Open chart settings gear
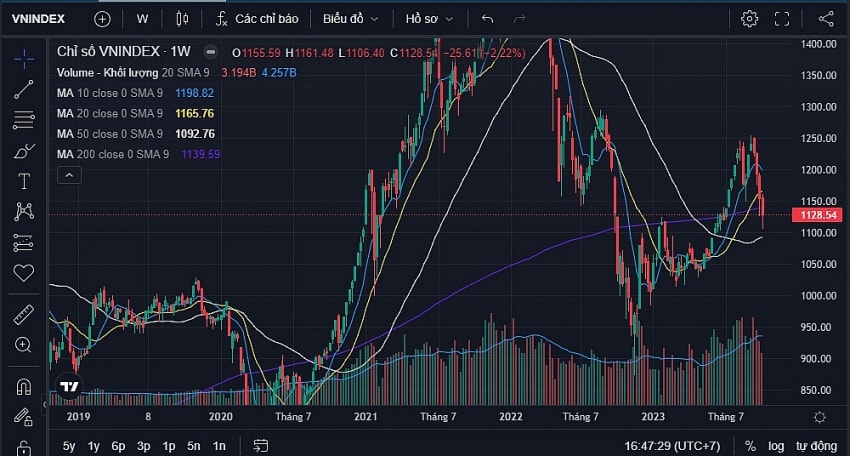Viewport: 850px width, 456px height. [749, 19]
